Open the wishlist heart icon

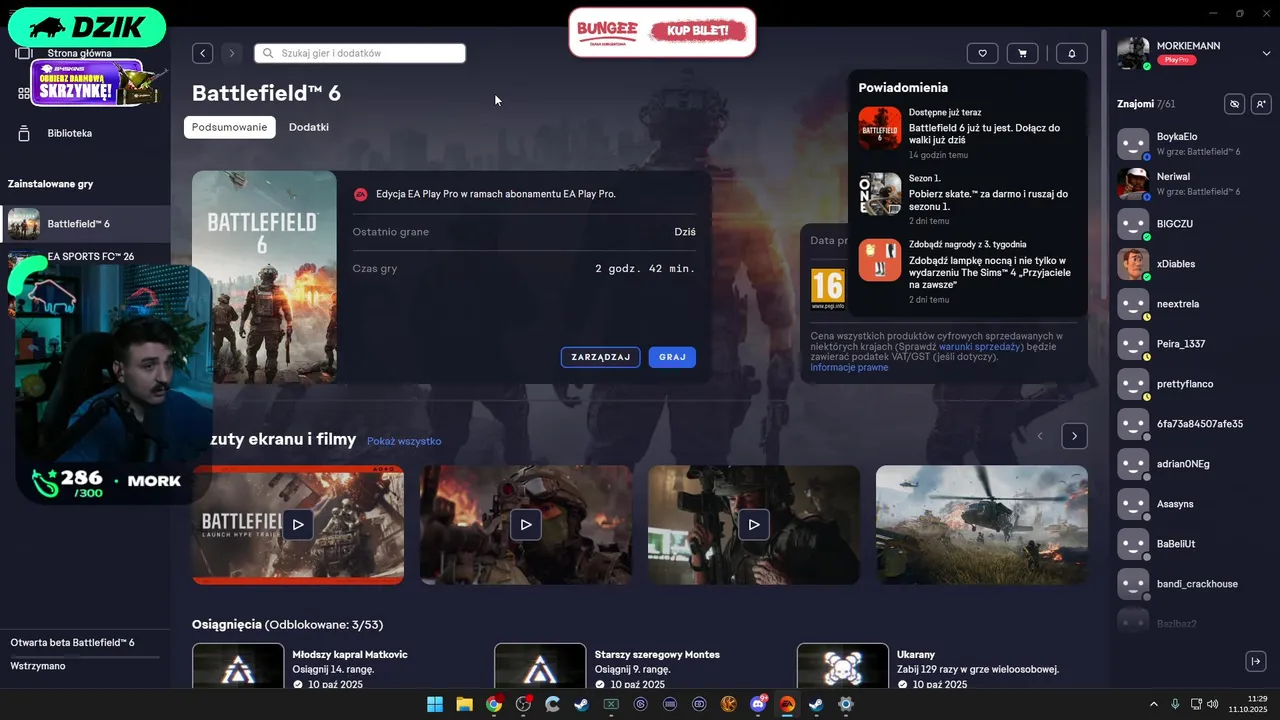coord(982,53)
